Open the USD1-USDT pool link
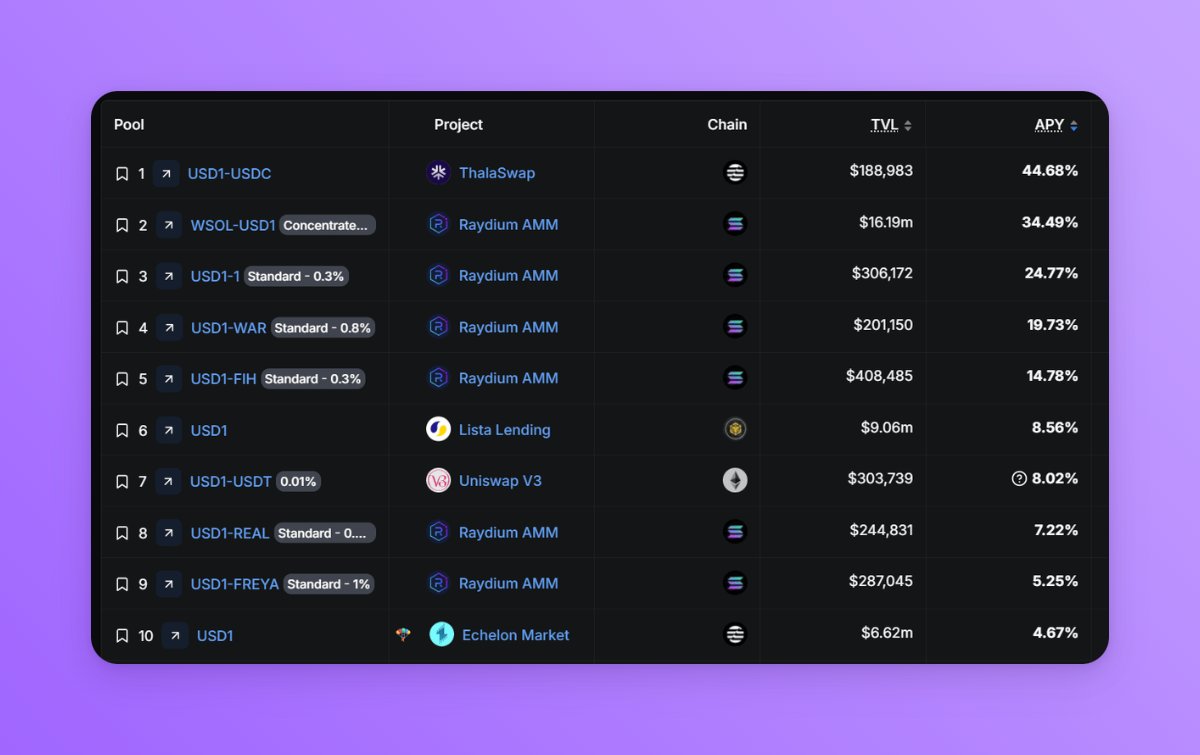The image size is (1200, 755). pos(231,482)
